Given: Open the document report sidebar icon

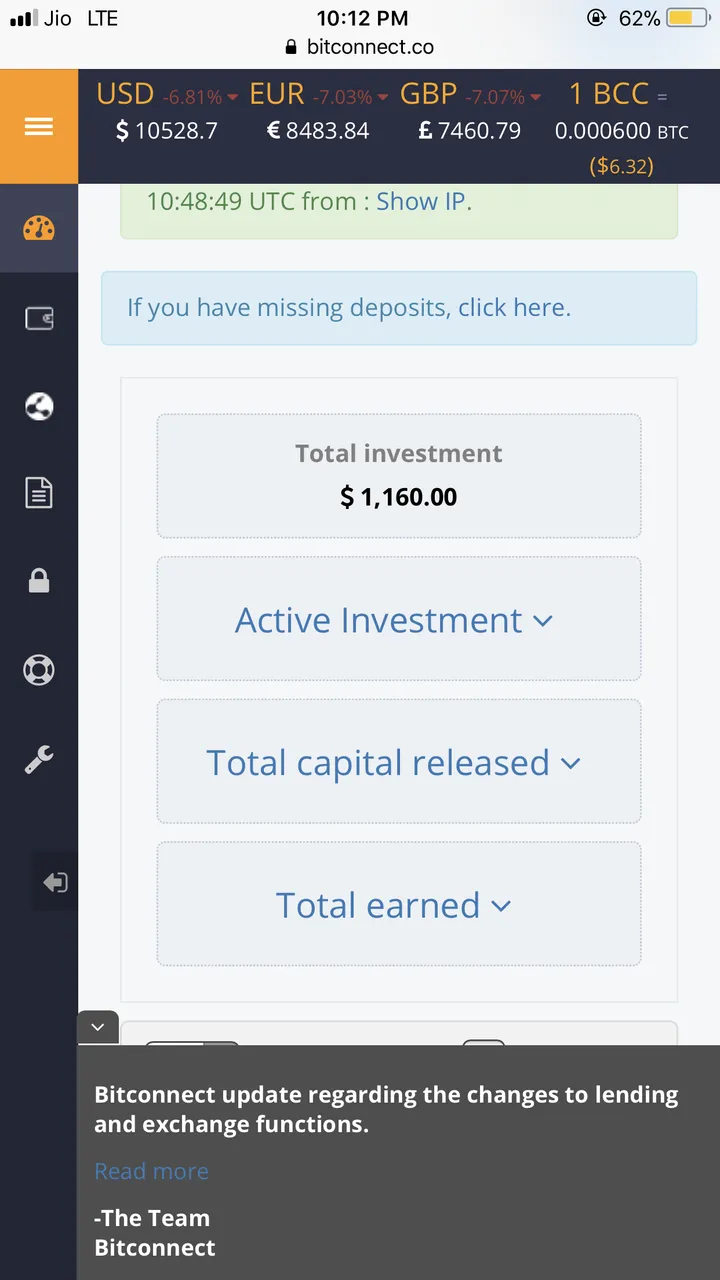Looking at the screenshot, I should pyautogui.click(x=39, y=493).
